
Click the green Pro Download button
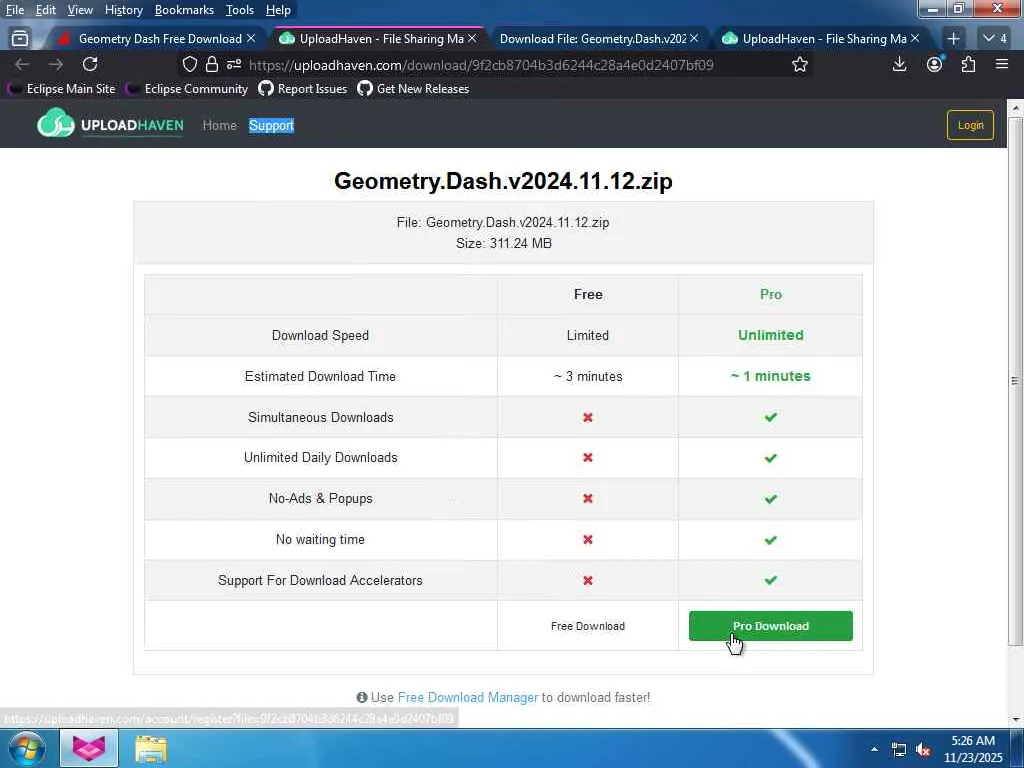771,626
